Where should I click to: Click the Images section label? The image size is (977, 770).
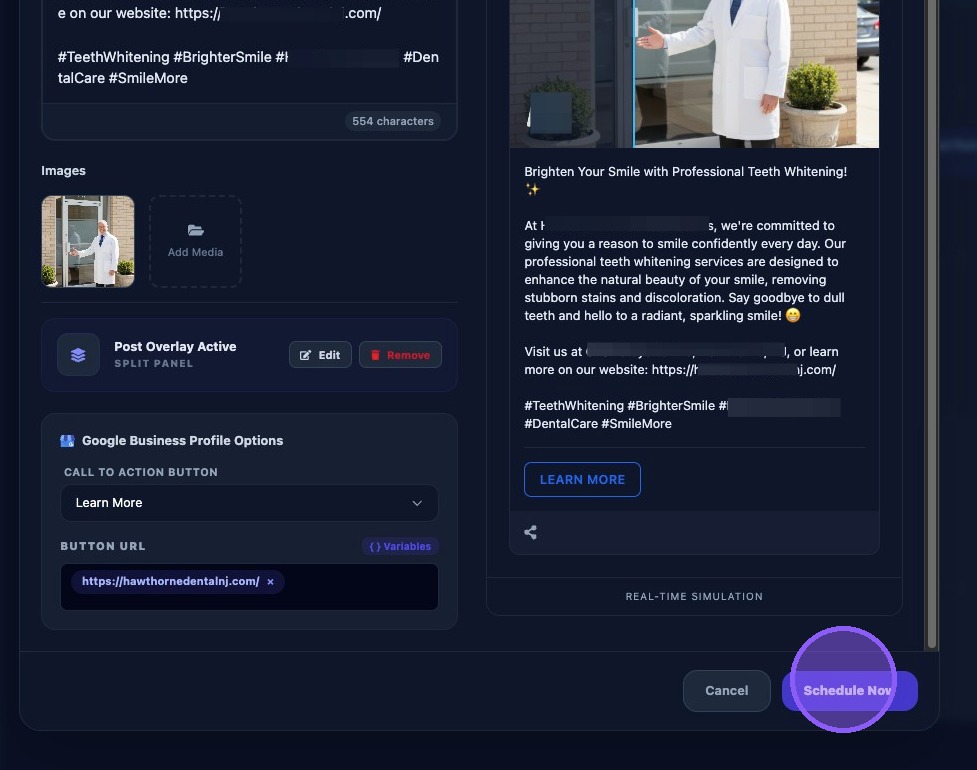point(64,171)
